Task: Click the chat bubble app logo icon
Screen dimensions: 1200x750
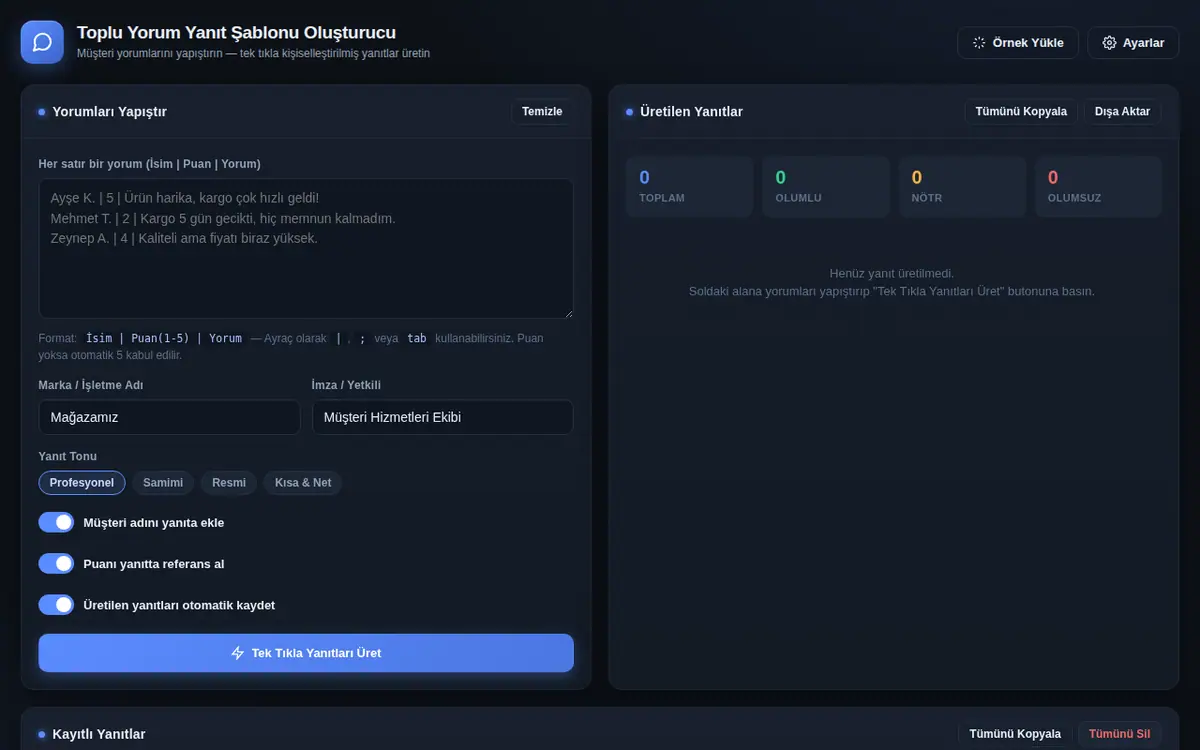Action: click(42, 42)
